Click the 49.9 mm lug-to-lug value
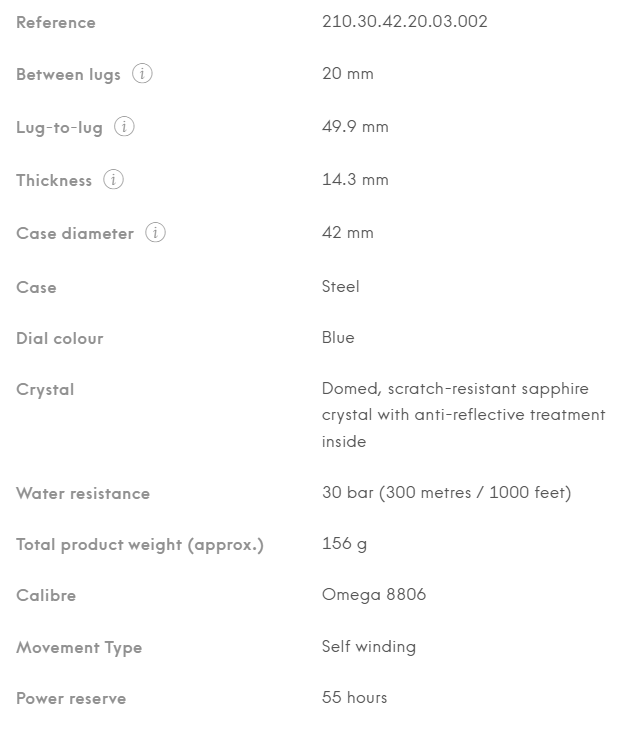 coord(355,127)
